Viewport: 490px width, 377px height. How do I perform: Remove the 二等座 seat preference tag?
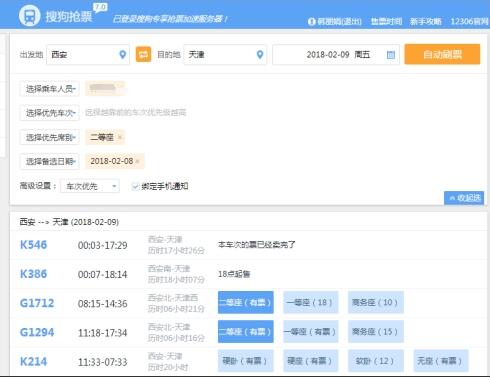coord(120,137)
